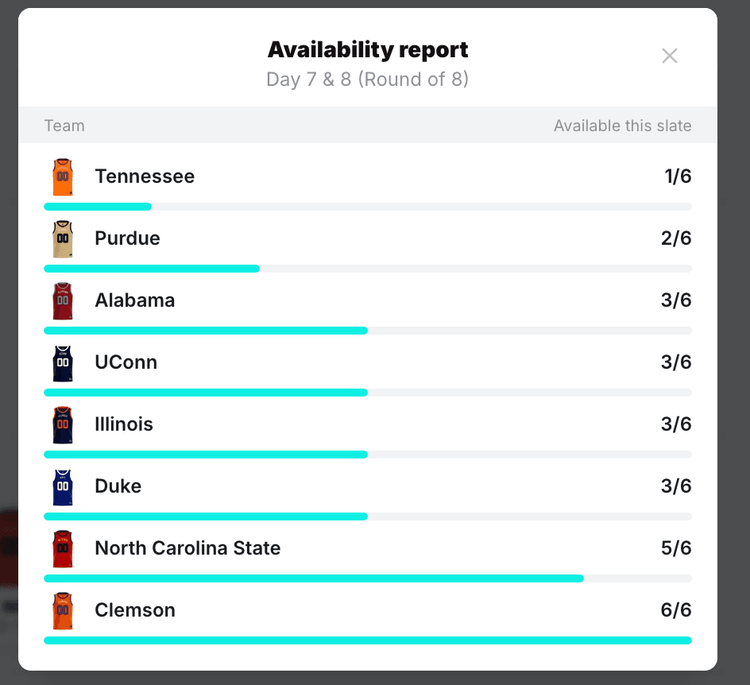Click the Team column header

pyautogui.click(x=64, y=126)
